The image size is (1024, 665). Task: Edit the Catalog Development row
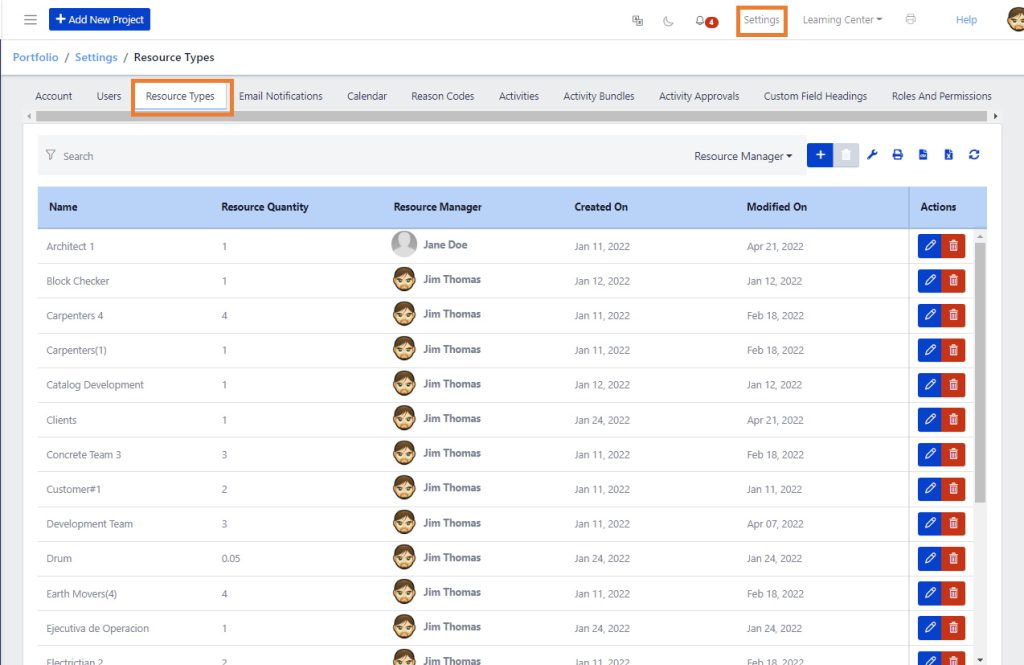929,385
